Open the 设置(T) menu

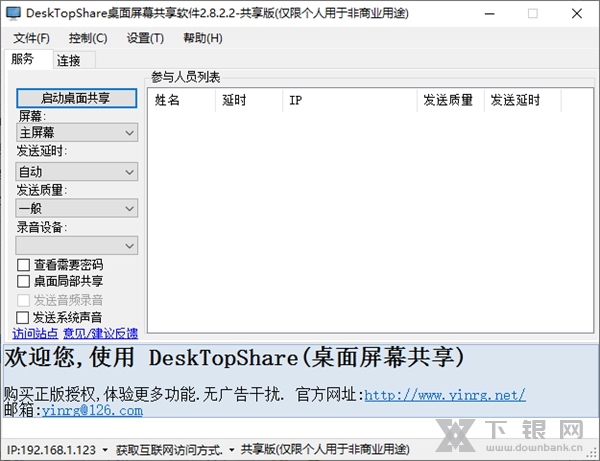[145, 38]
